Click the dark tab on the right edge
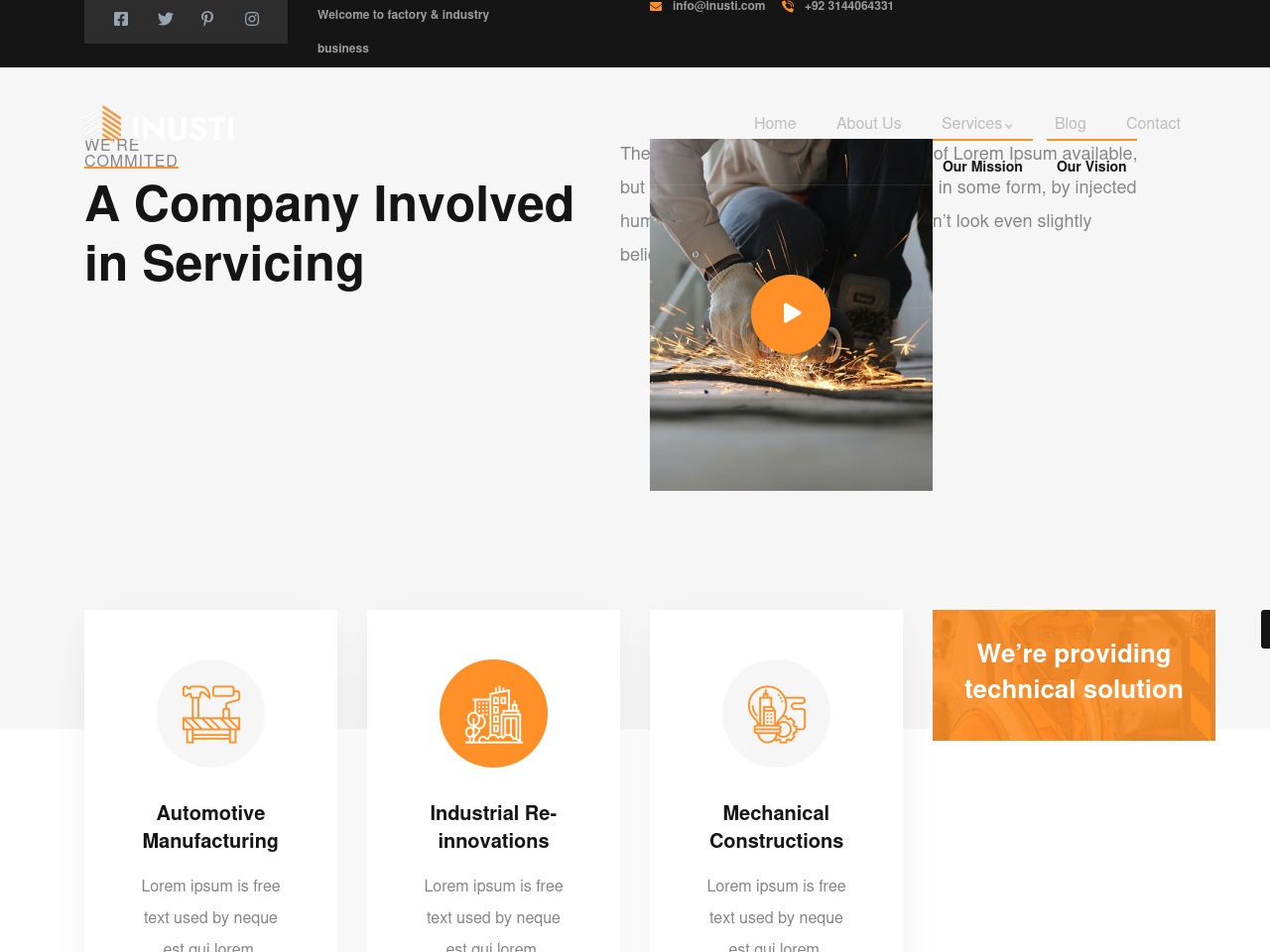The width and height of the screenshot is (1270, 952). coord(1265,630)
